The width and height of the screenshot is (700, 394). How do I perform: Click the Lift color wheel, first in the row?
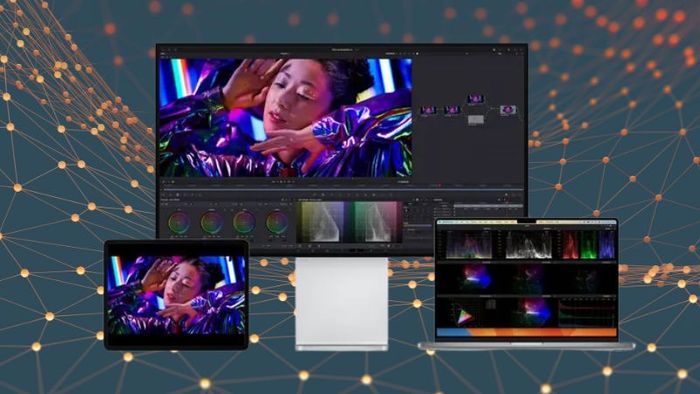(179, 222)
